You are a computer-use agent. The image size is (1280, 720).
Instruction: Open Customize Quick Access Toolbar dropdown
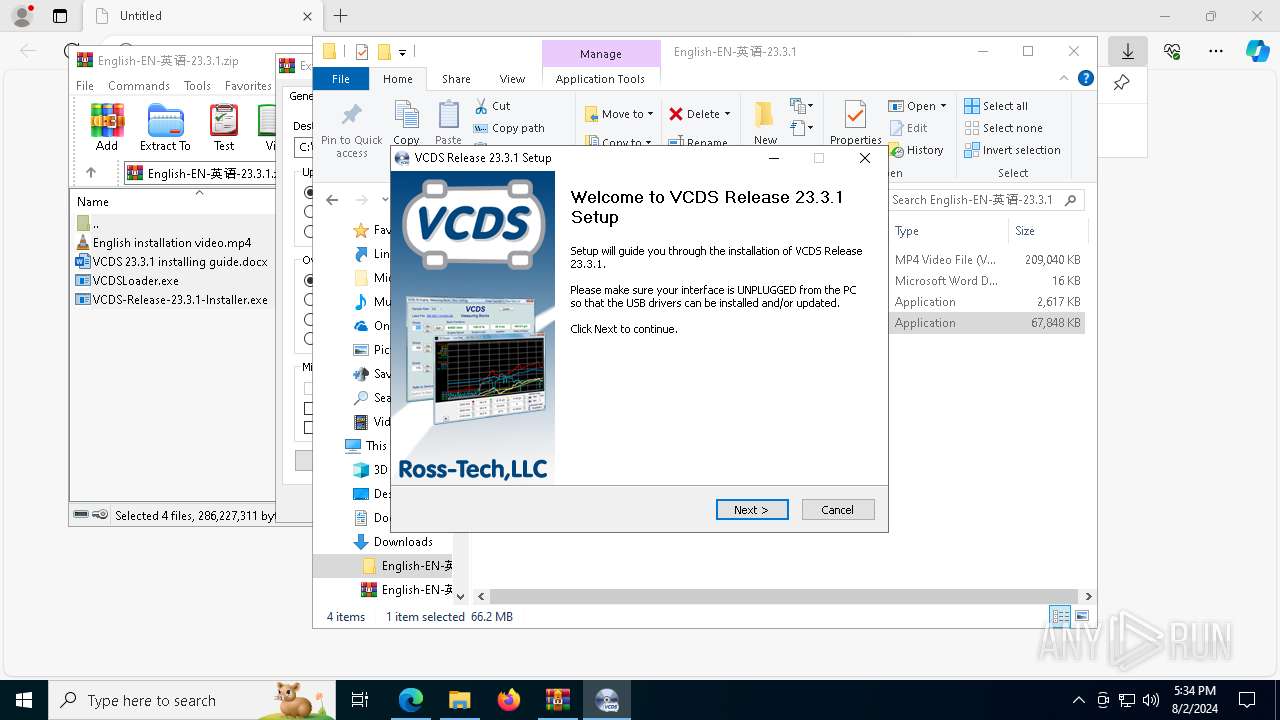402,52
